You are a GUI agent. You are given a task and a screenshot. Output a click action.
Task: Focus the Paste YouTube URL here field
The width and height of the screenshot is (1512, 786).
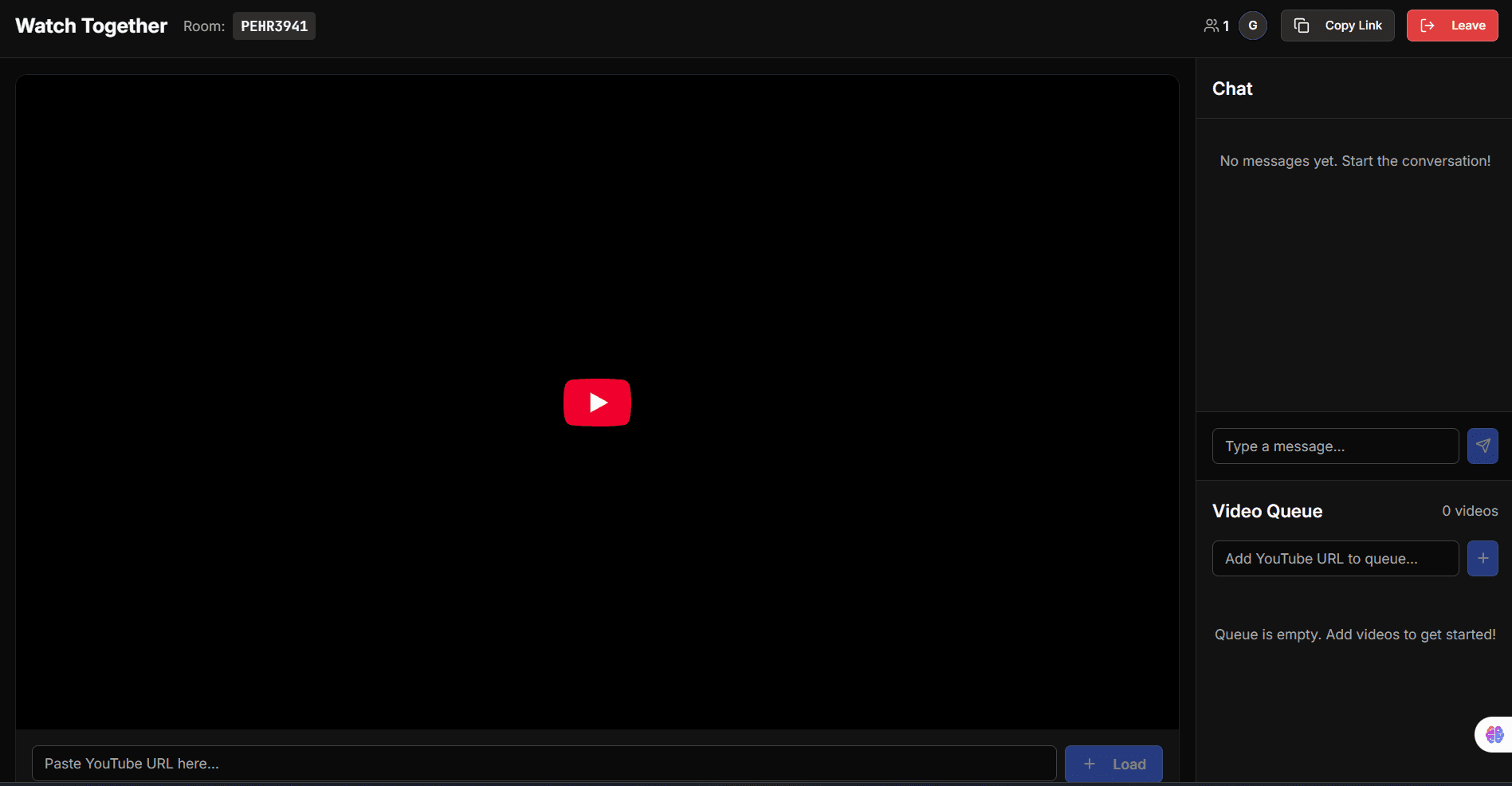click(x=544, y=764)
